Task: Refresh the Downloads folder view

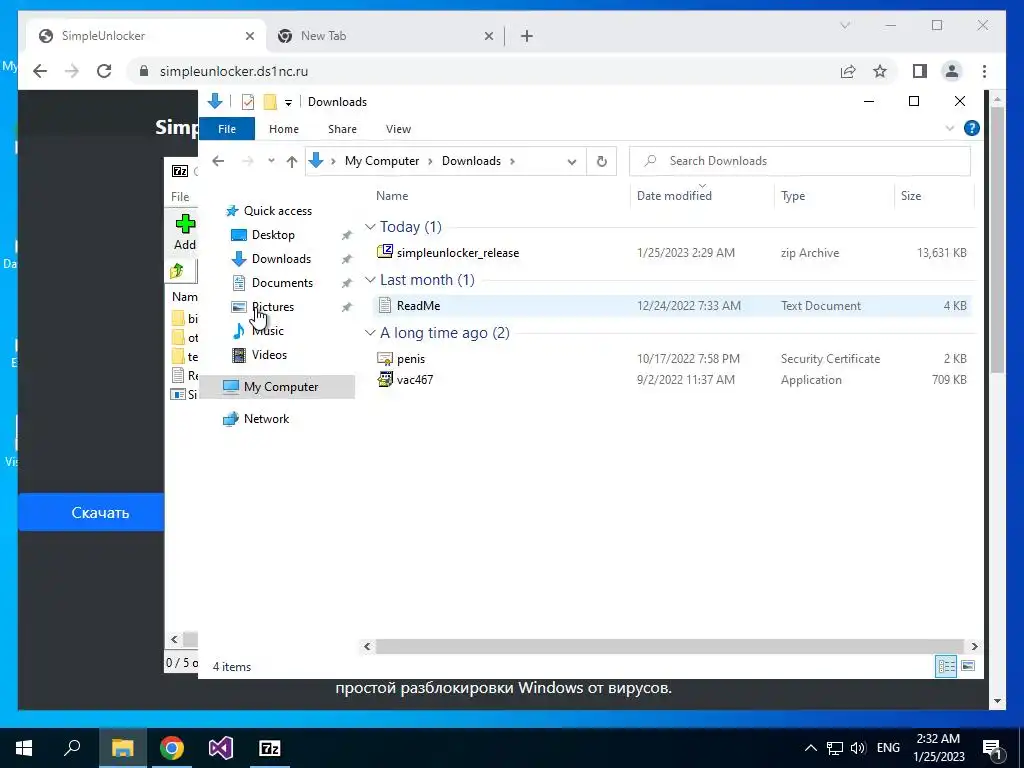Action: [601, 161]
